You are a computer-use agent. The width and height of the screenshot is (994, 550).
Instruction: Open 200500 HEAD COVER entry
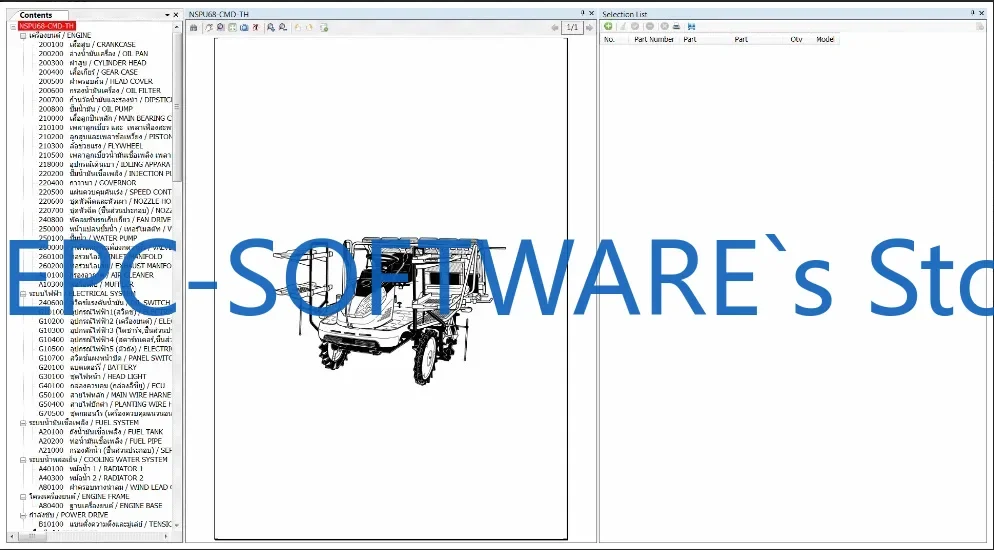[96, 81]
